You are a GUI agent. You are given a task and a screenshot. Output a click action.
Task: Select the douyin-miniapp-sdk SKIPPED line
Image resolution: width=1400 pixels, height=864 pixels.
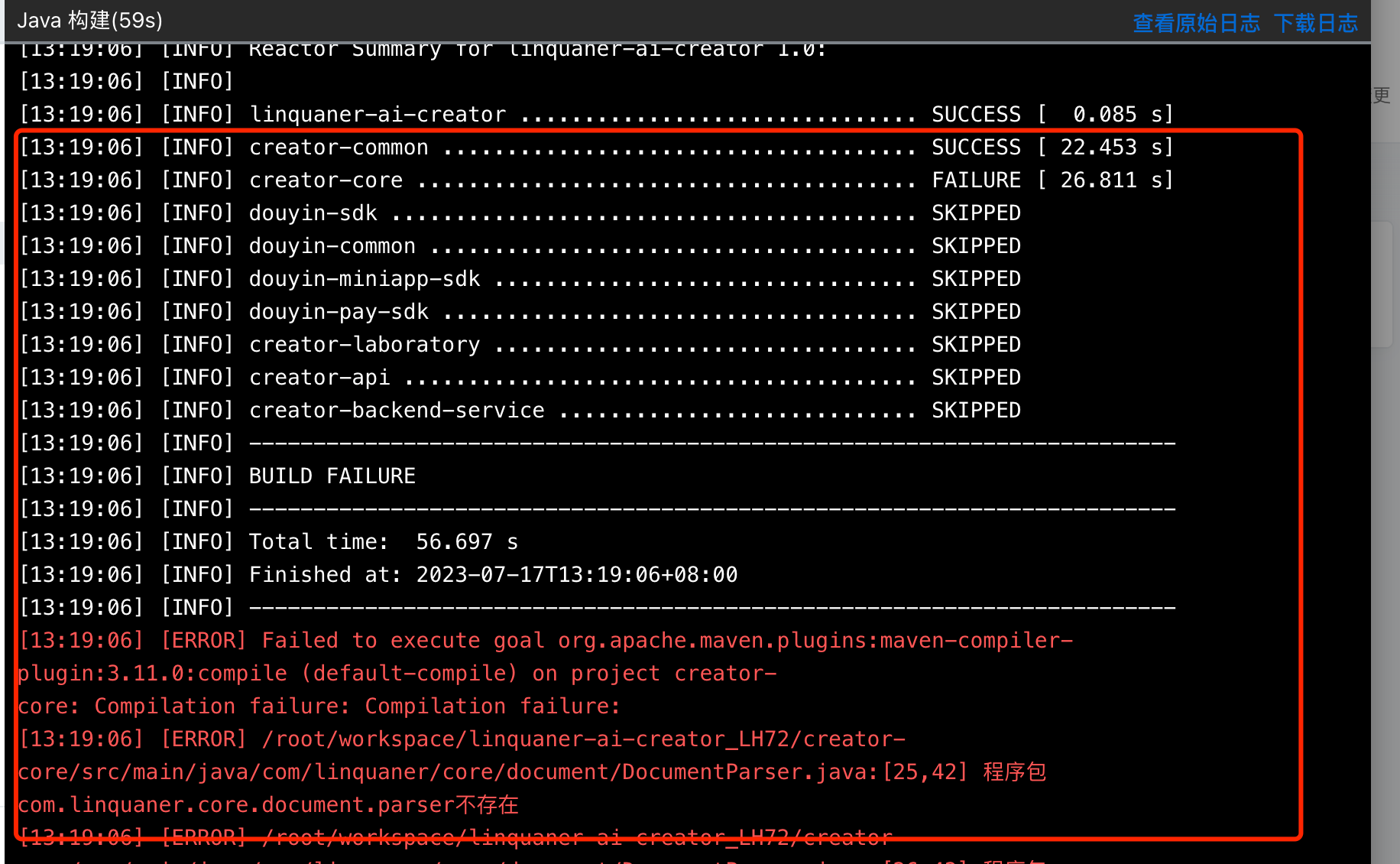(x=520, y=279)
